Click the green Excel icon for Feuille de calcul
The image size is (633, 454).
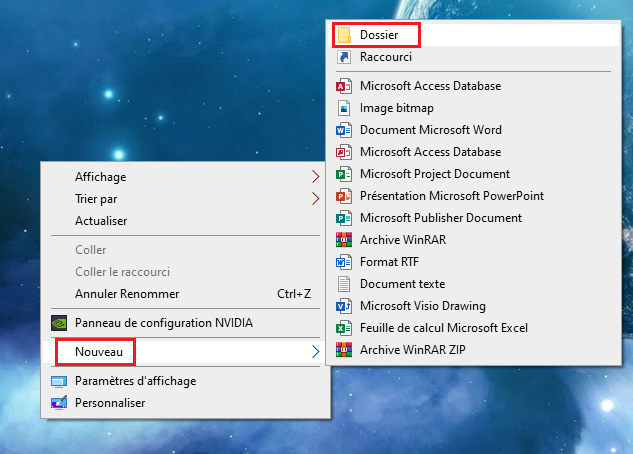click(x=344, y=328)
